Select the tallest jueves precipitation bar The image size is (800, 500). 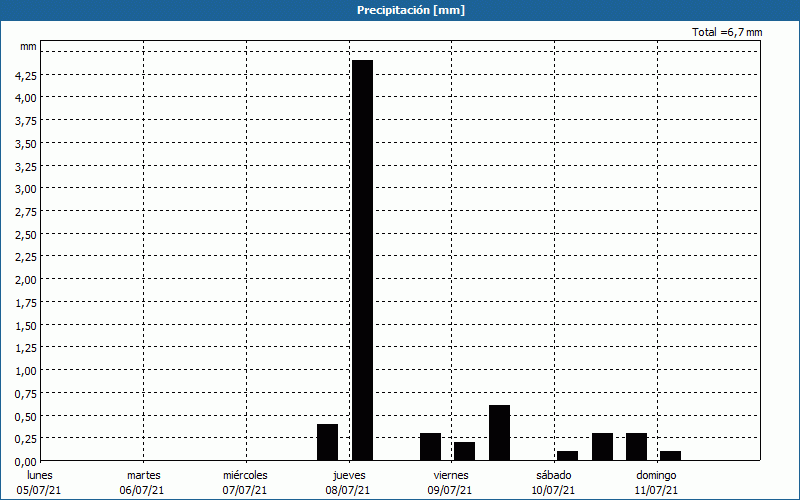click(x=362, y=260)
